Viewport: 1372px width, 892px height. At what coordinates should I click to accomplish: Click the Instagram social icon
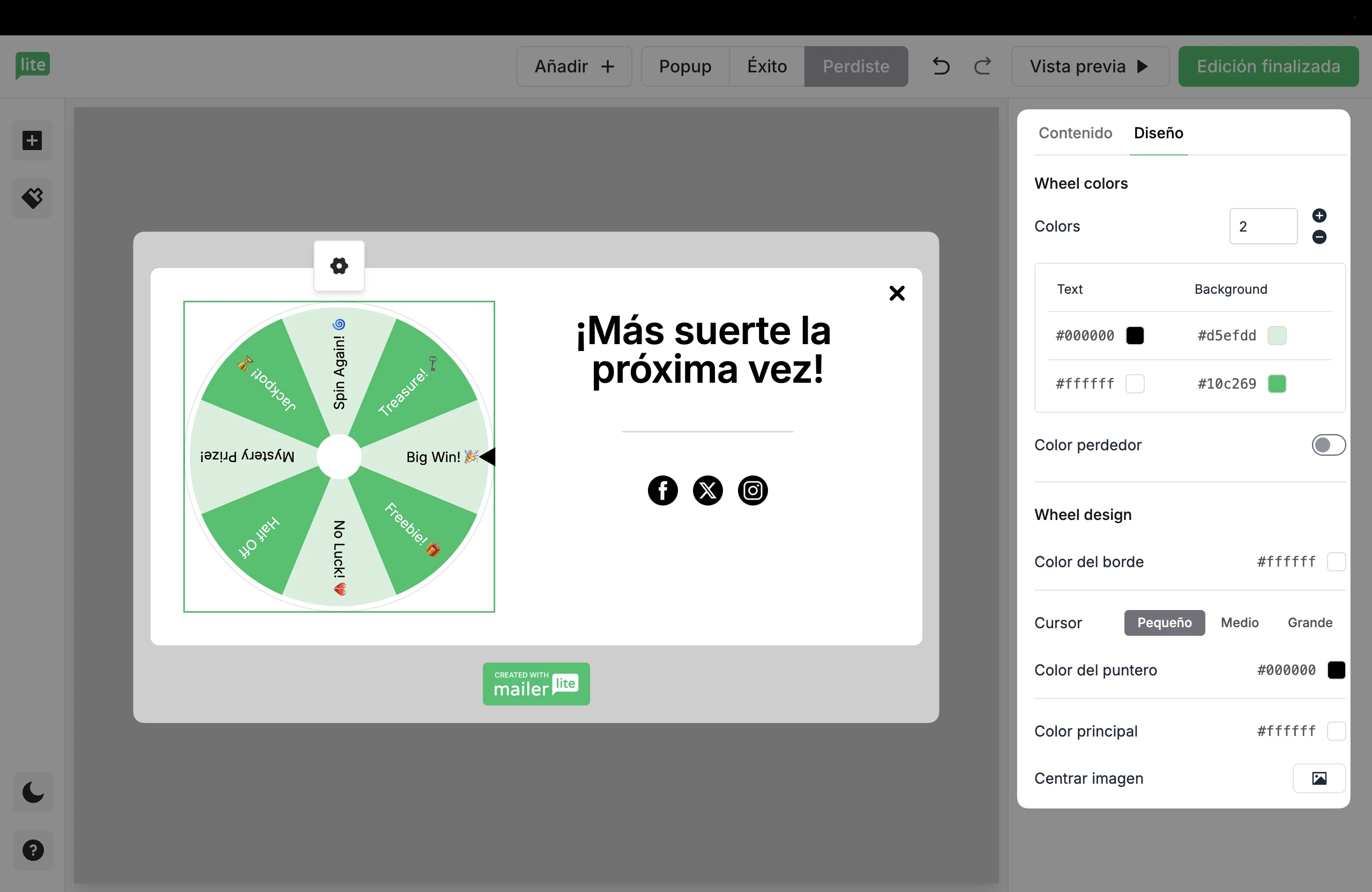coord(752,490)
